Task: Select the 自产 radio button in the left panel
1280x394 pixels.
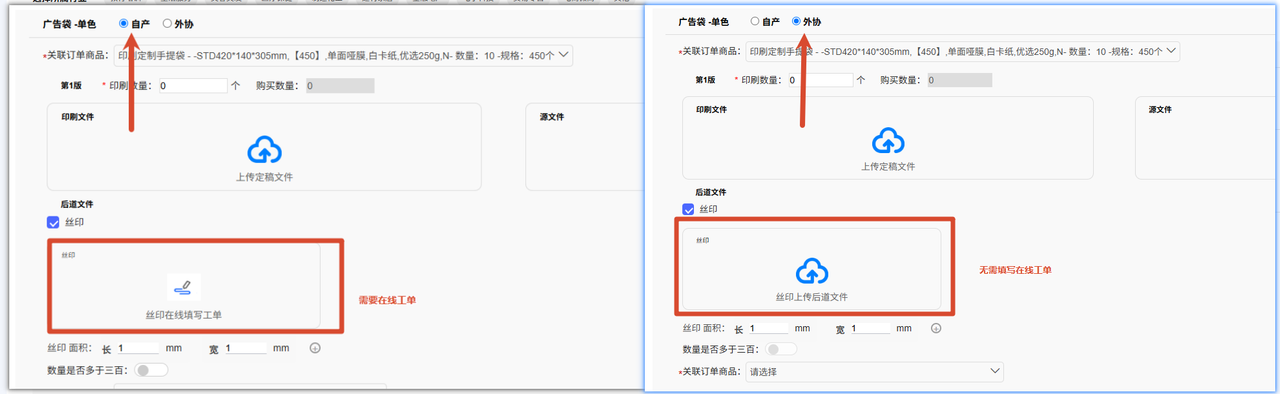Action: click(x=123, y=23)
